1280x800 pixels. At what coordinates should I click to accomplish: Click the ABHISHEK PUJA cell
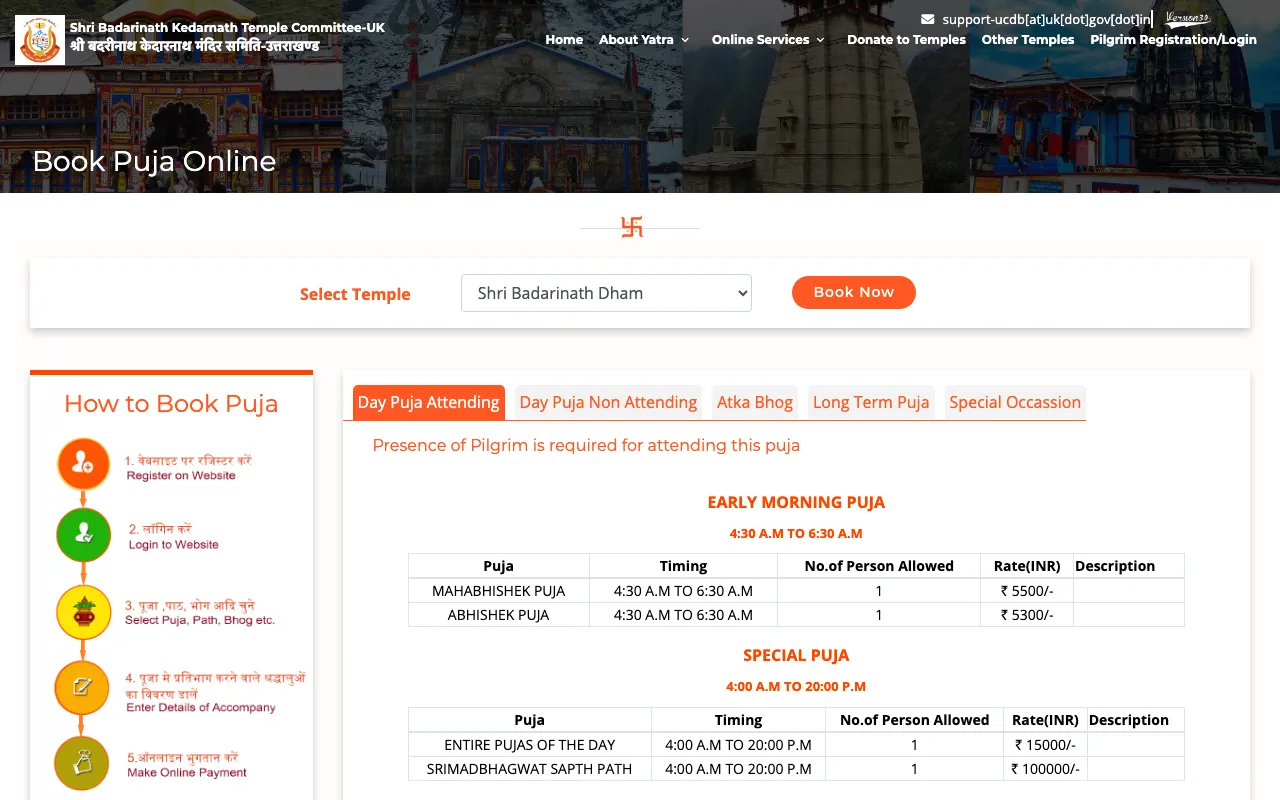[x=499, y=615]
